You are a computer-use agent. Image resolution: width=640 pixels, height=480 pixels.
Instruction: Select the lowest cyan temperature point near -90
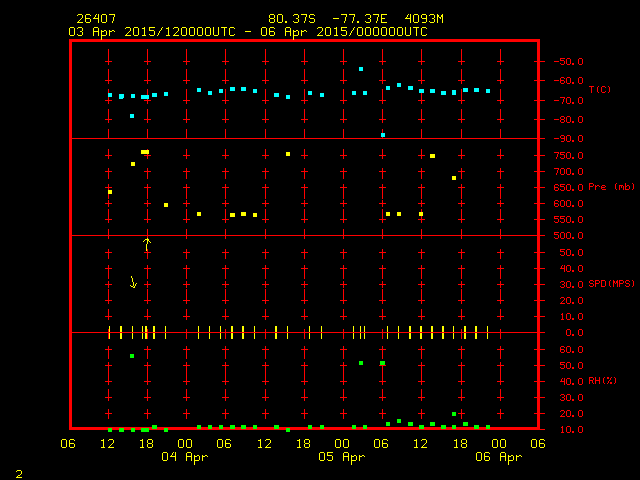click(x=383, y=135)
